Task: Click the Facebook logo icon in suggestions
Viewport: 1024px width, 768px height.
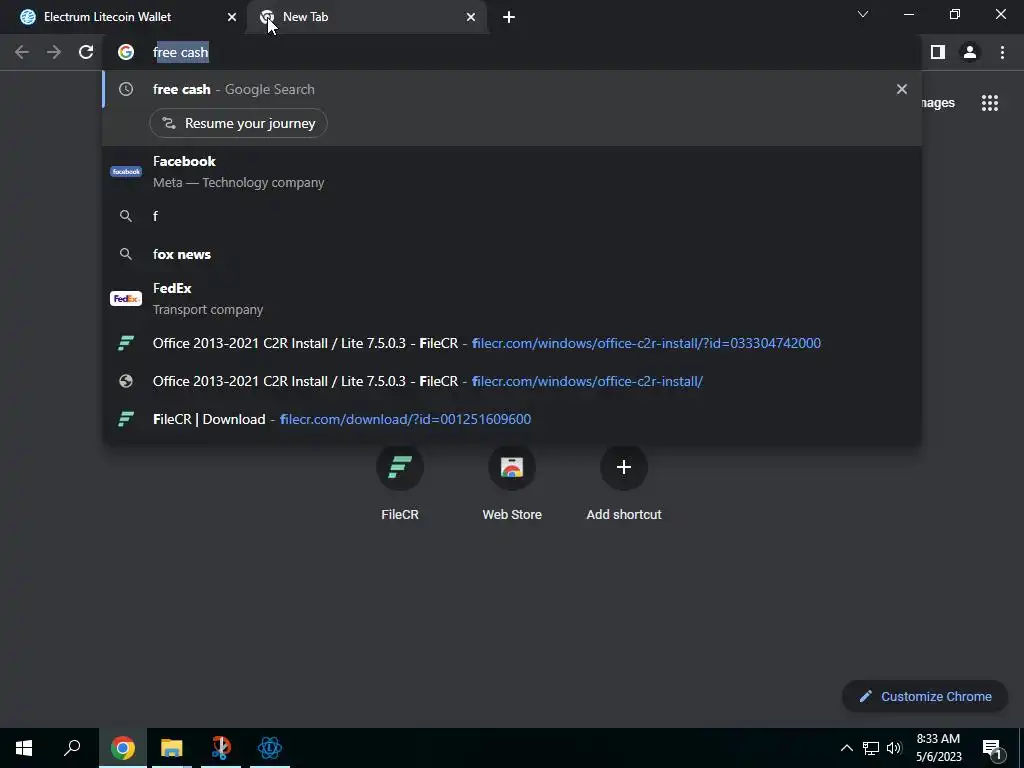Action: (126, 172)
